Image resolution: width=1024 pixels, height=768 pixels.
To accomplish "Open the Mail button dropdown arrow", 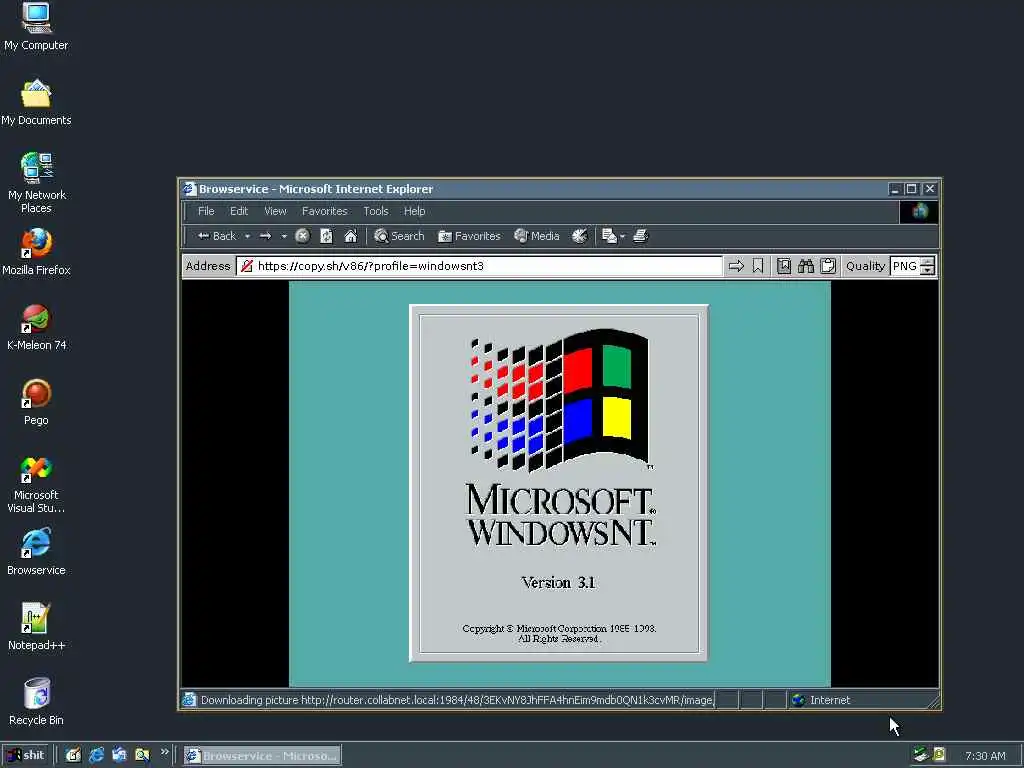I will click(x=622, y=236).
